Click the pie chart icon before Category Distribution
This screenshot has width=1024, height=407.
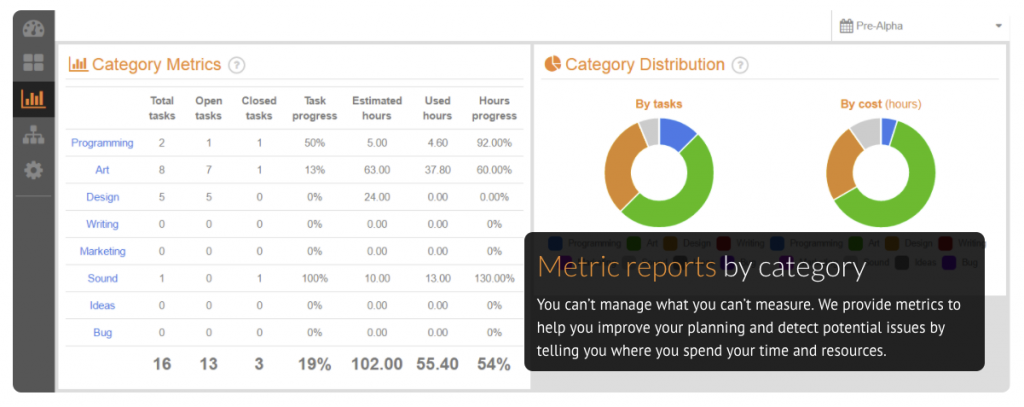coord(552,64)
